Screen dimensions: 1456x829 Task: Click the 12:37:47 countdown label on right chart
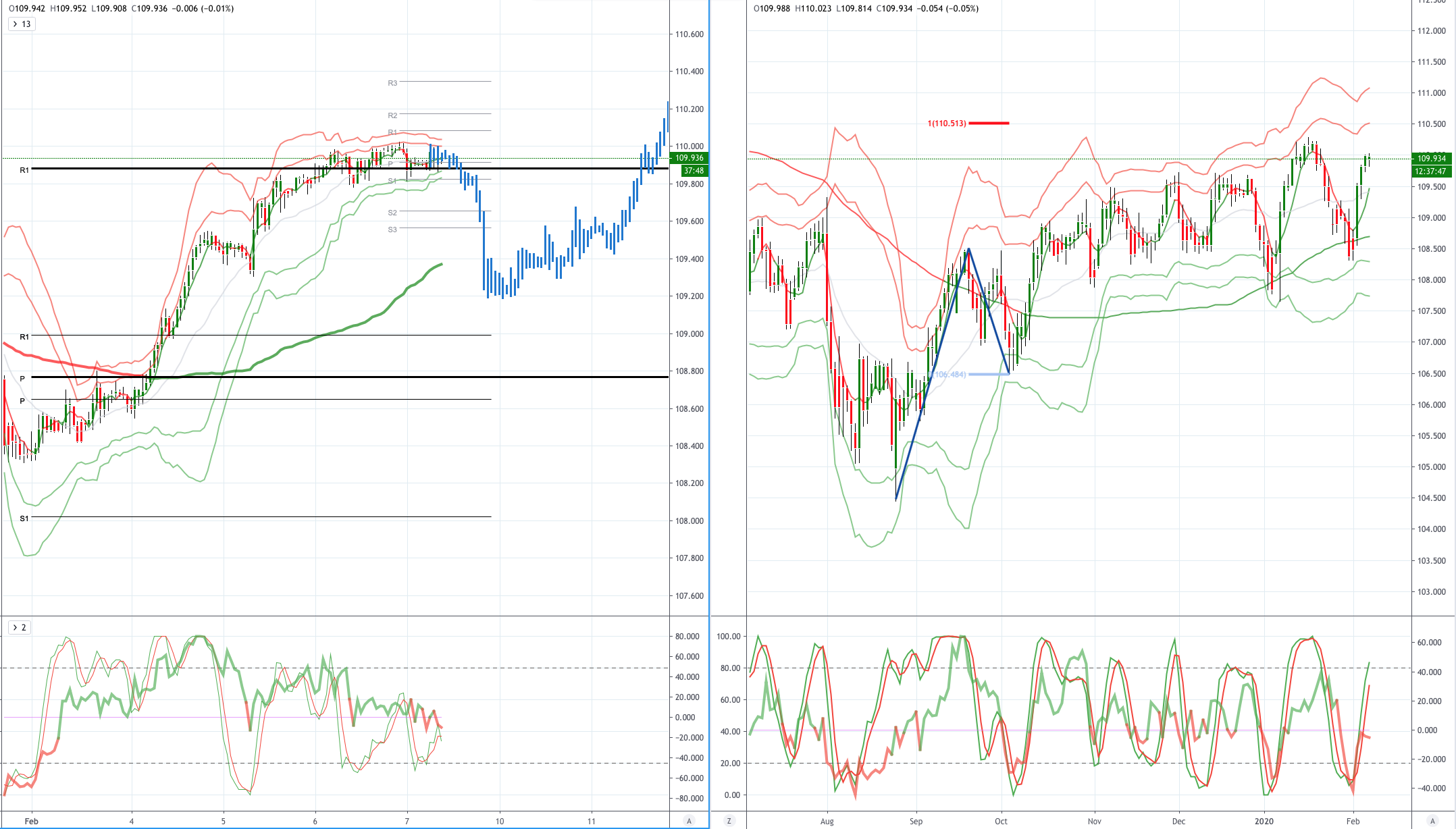point(1432,171)
